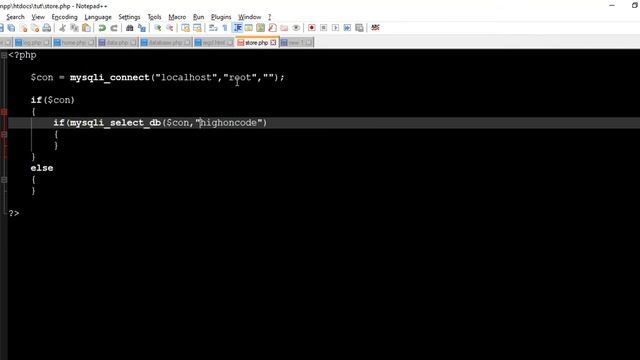This screenshot has height=360, width=640.
Task: Toggle synchronized vertical scrolling
Action: pos(185,28)
